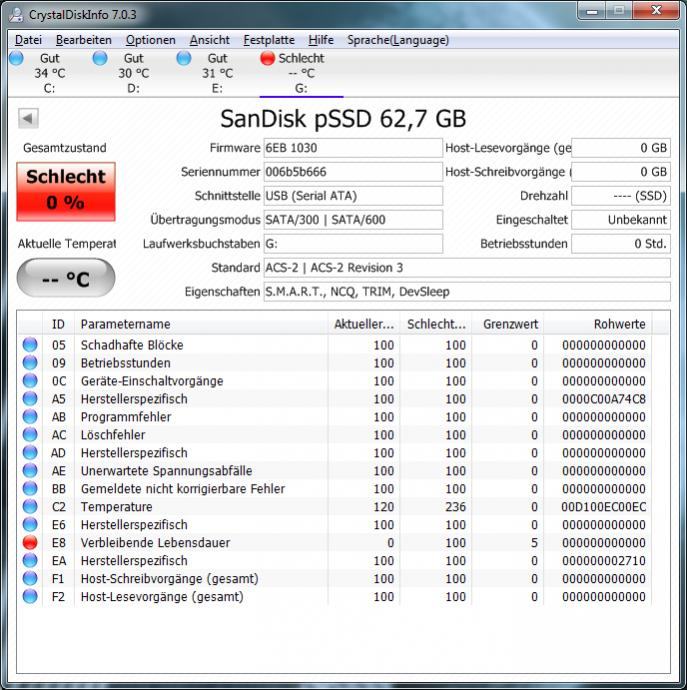Click the Betriebsstunden field 0 Std.
The width and height of the screenshot is (687, 690).
[621, 243]
